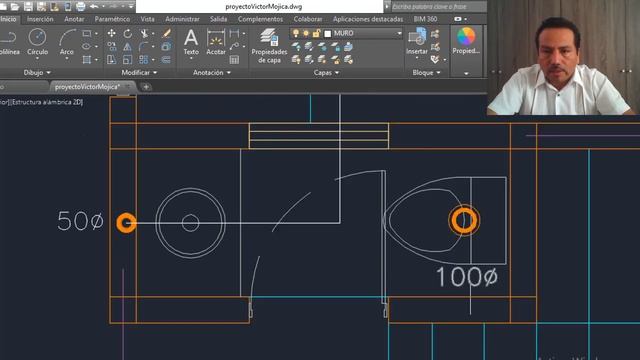Open the Complementos ribbon tab
Image resolution: width=640 pixels, height=360 pixels.
click(260, 19)
